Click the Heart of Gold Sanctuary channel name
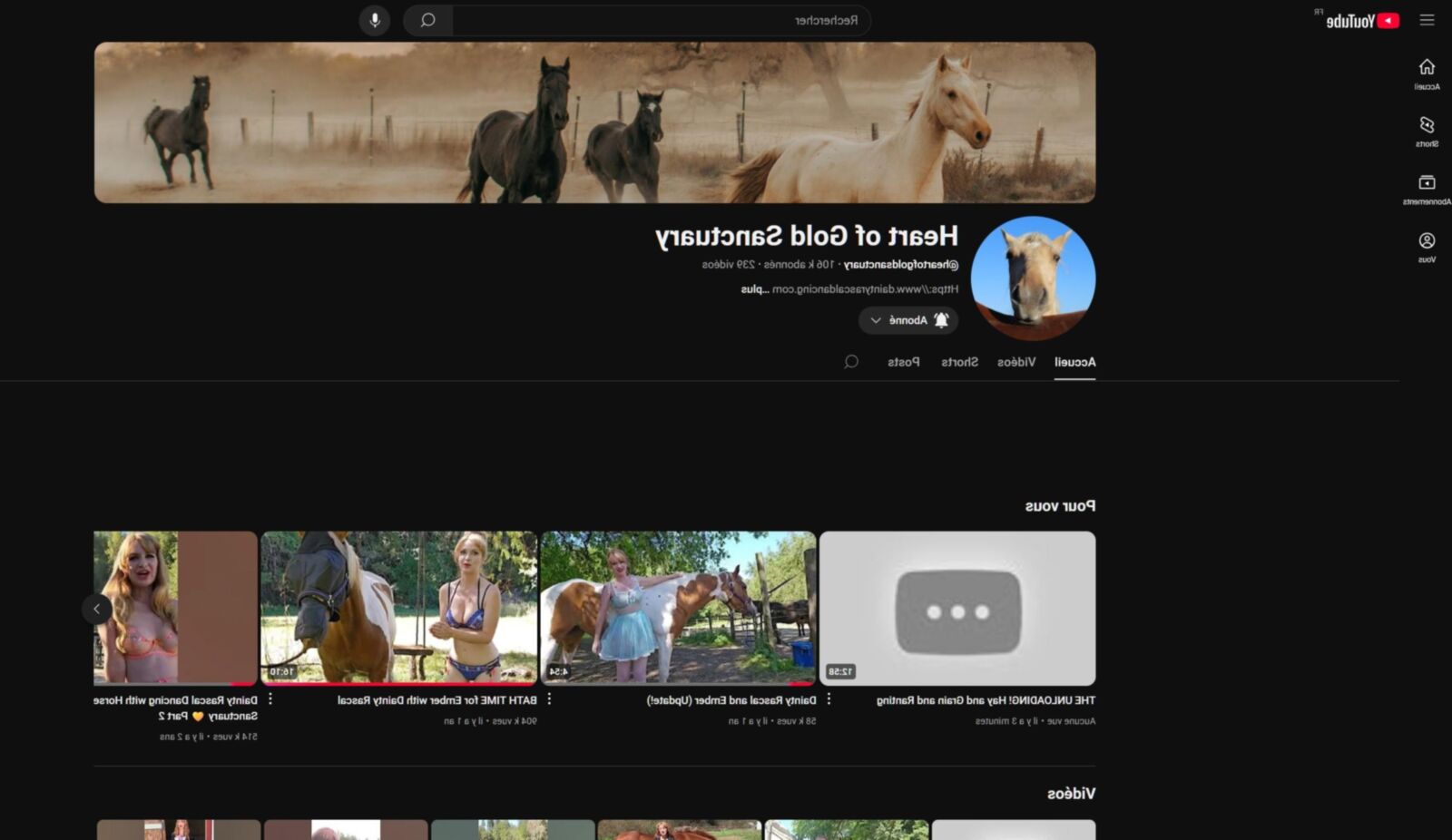 807,236
